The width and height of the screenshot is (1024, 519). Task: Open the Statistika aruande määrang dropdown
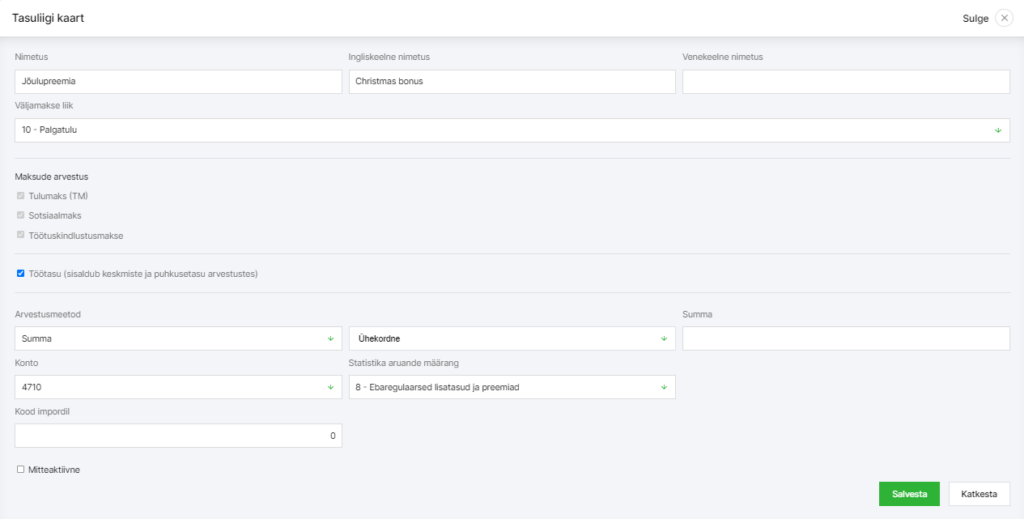point(512,387)
